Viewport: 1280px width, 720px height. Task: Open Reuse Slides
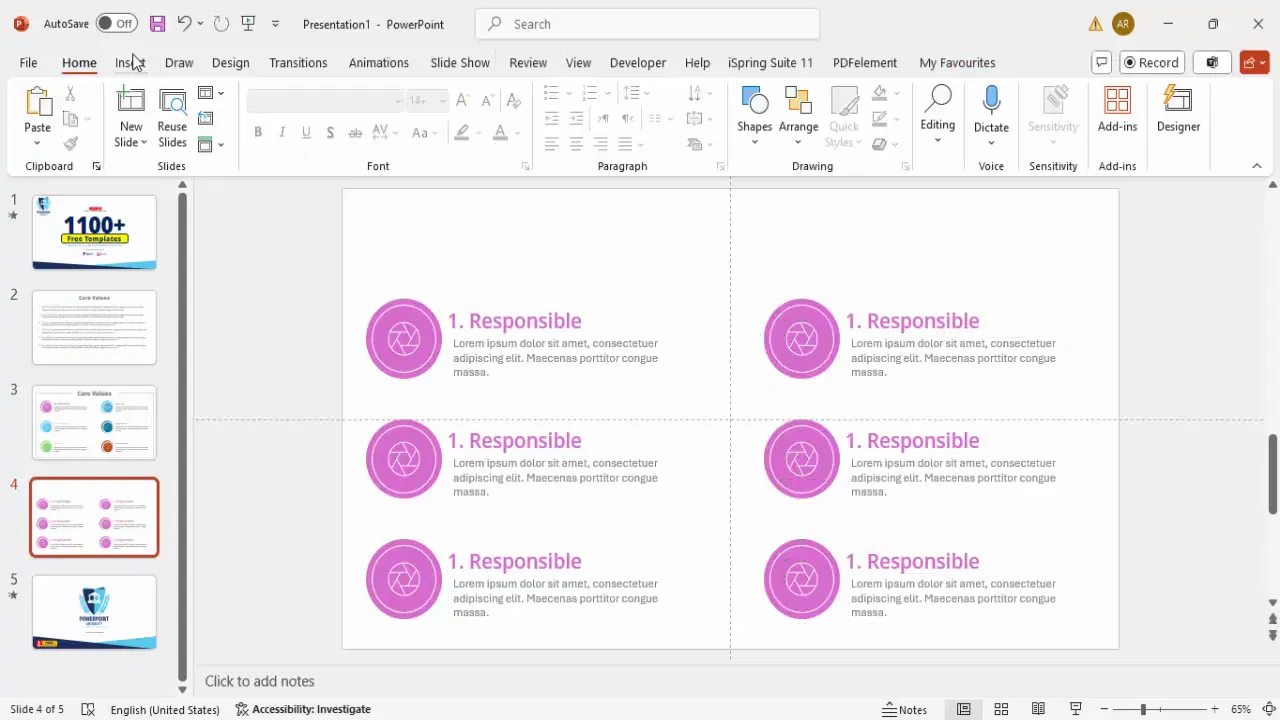tap(172, 118)
